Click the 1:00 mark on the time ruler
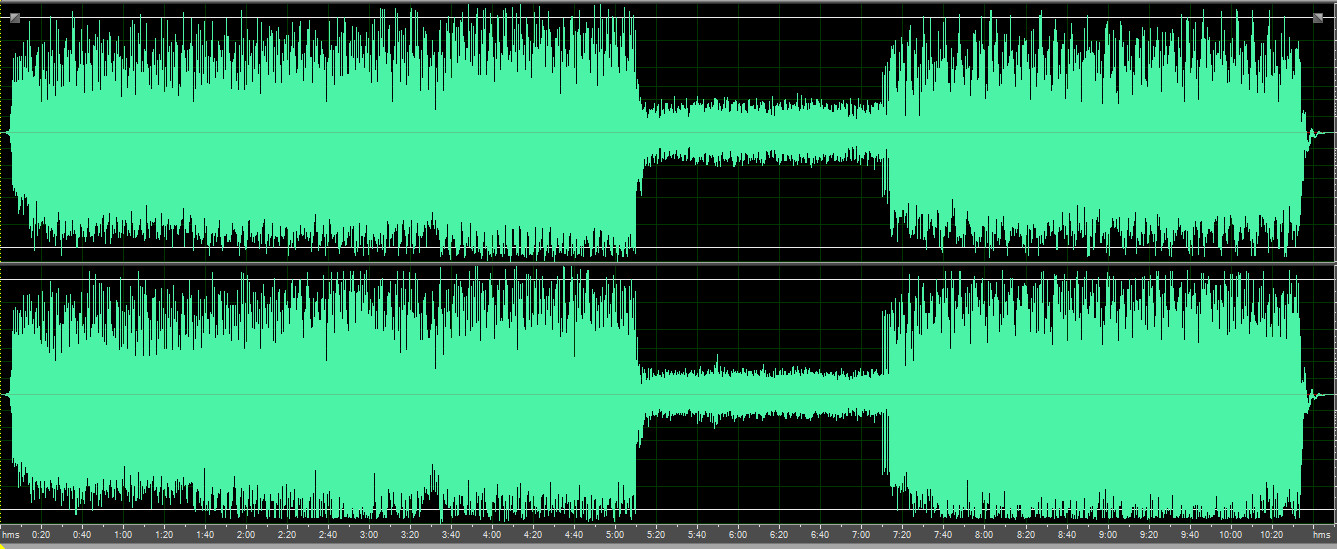This screenshot has height=549, width=1337. coord(123,535)
